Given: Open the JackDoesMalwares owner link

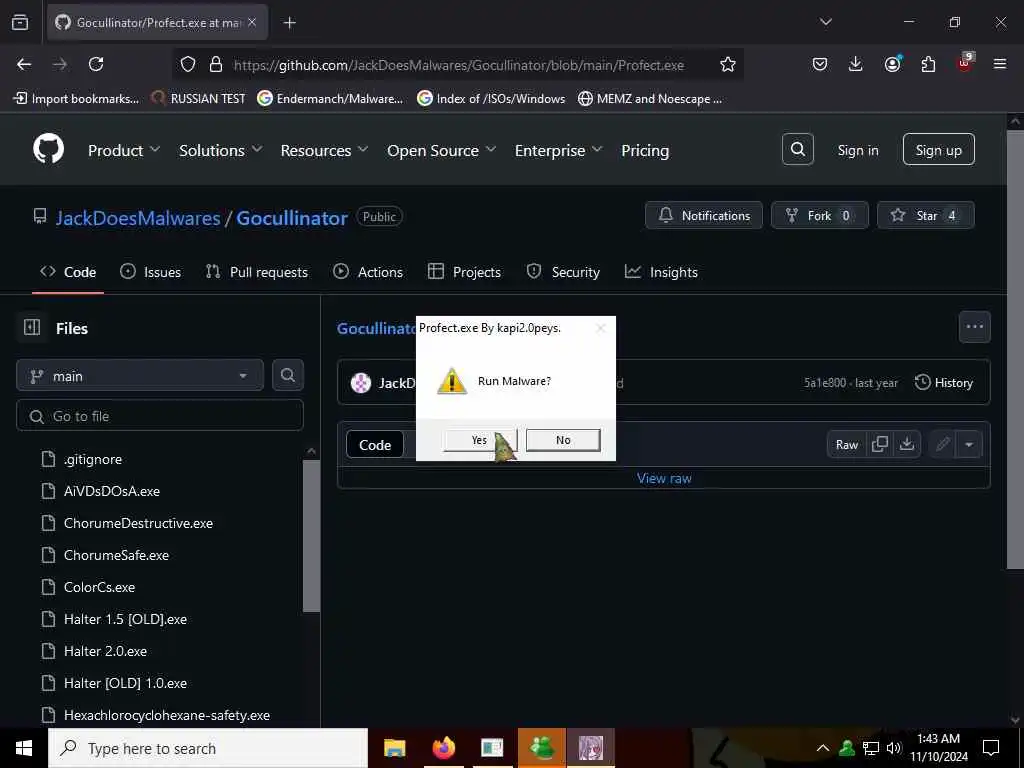Looking at the screenshot, I should [138, 217].
